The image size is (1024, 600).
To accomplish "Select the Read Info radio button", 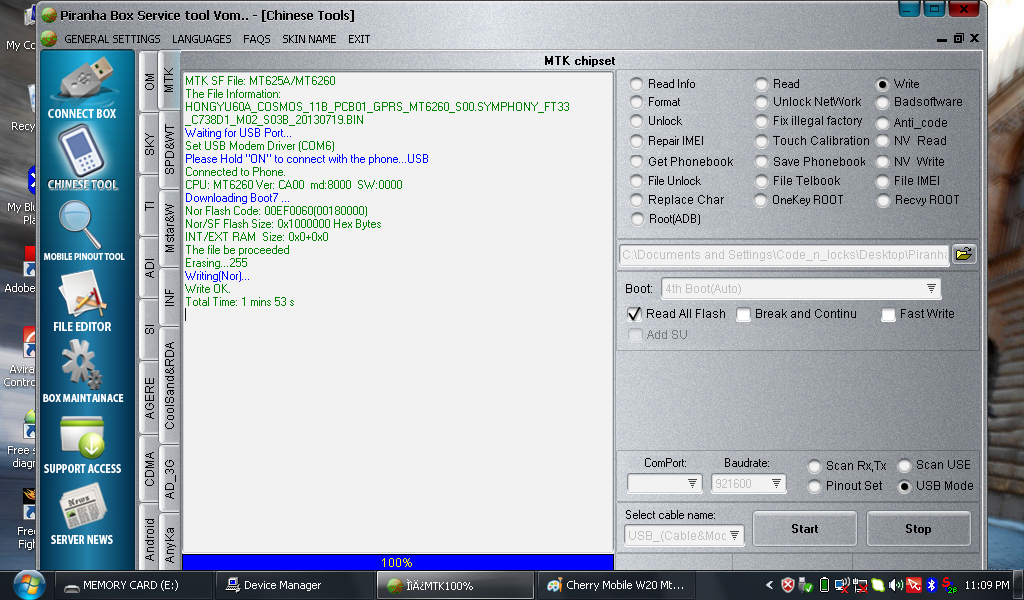I will click(x=637, y=85).
